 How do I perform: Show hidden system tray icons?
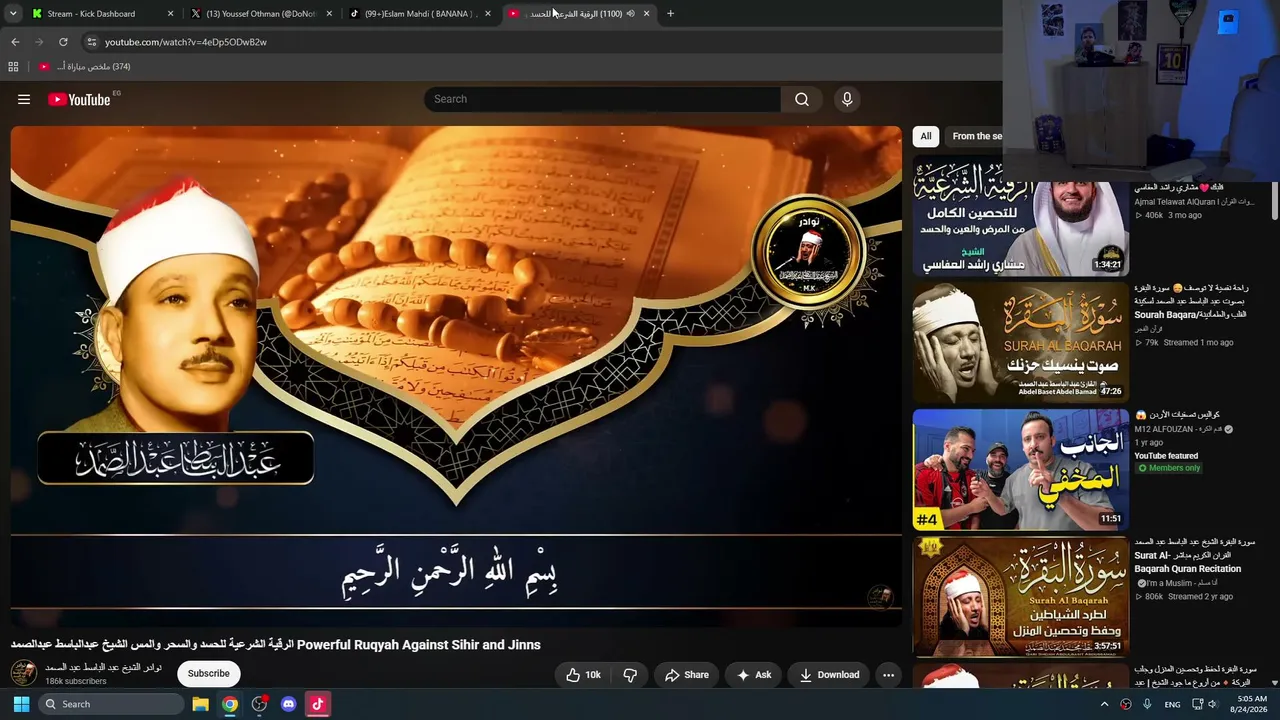click(1105, 704)
